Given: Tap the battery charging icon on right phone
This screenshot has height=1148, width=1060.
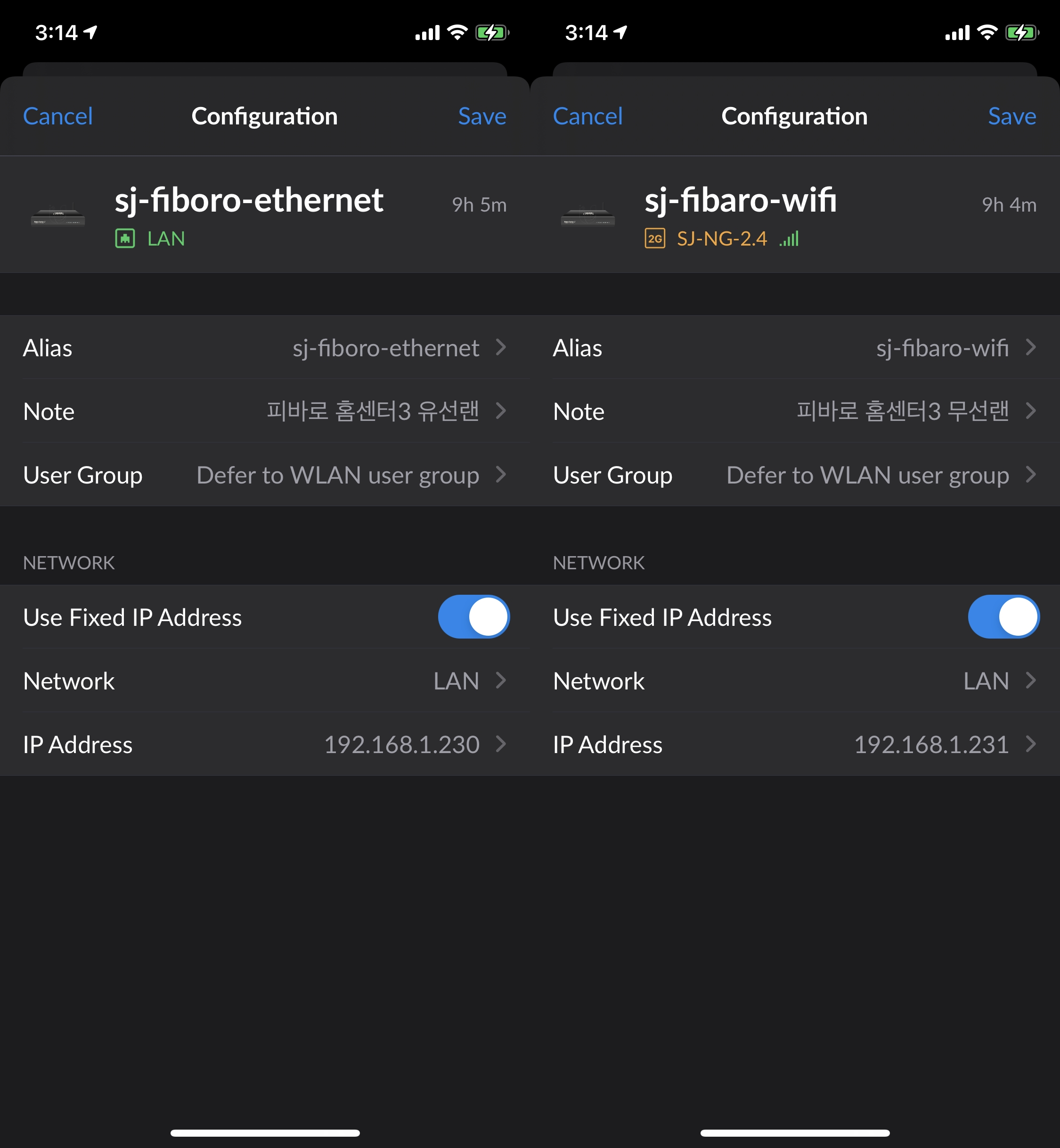Looking at the screenshot, I should click(1021, 32).
